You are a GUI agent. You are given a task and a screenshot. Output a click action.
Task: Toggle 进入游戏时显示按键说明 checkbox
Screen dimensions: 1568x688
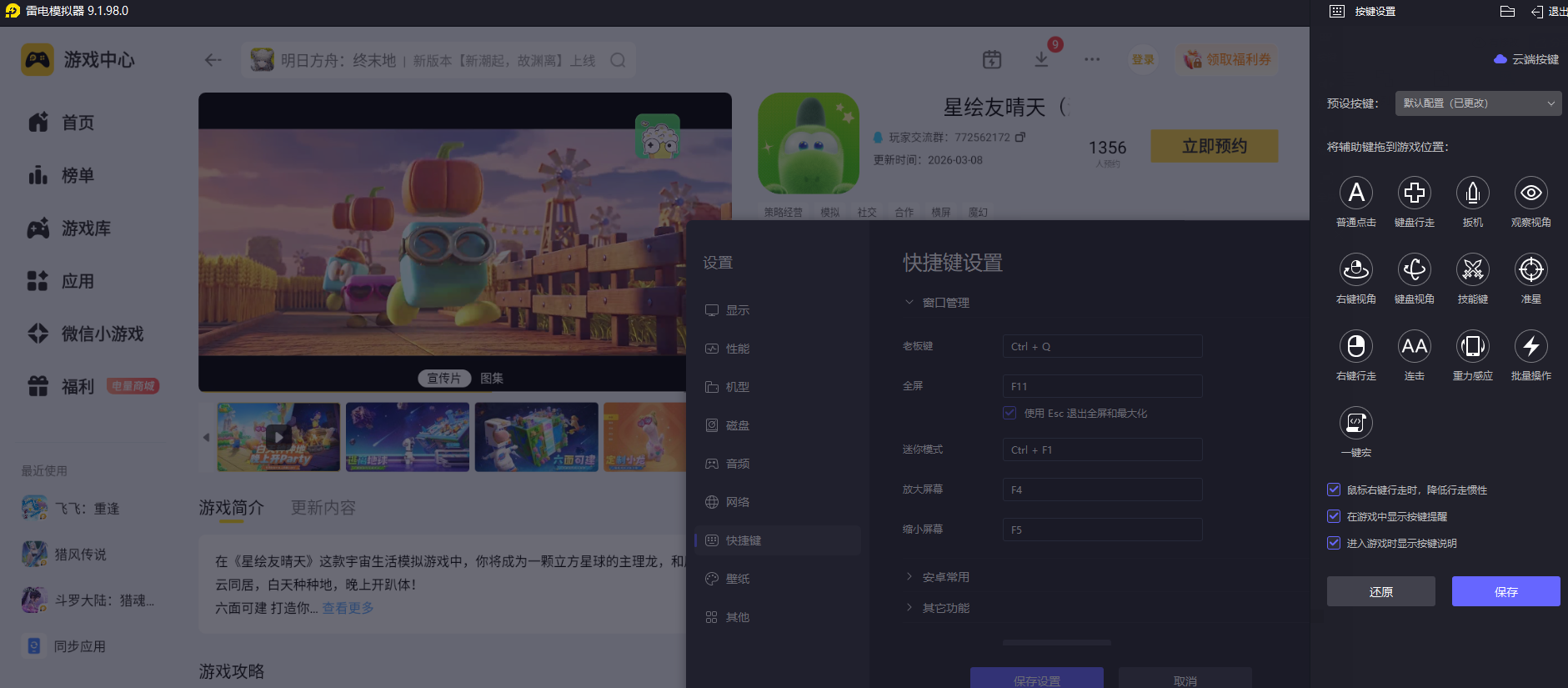point(1334,543)
